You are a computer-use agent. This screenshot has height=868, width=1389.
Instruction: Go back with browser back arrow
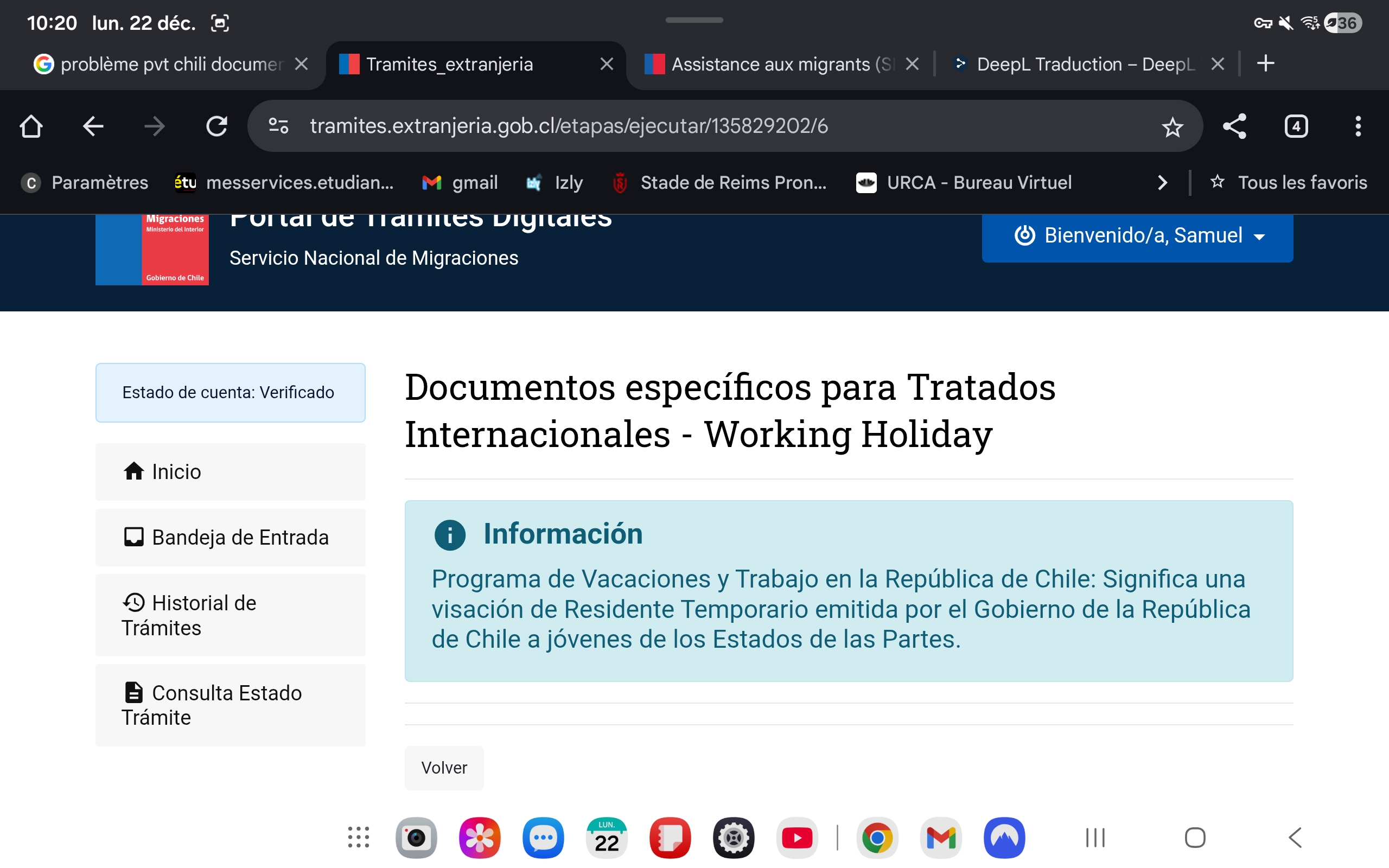[93, 126]
